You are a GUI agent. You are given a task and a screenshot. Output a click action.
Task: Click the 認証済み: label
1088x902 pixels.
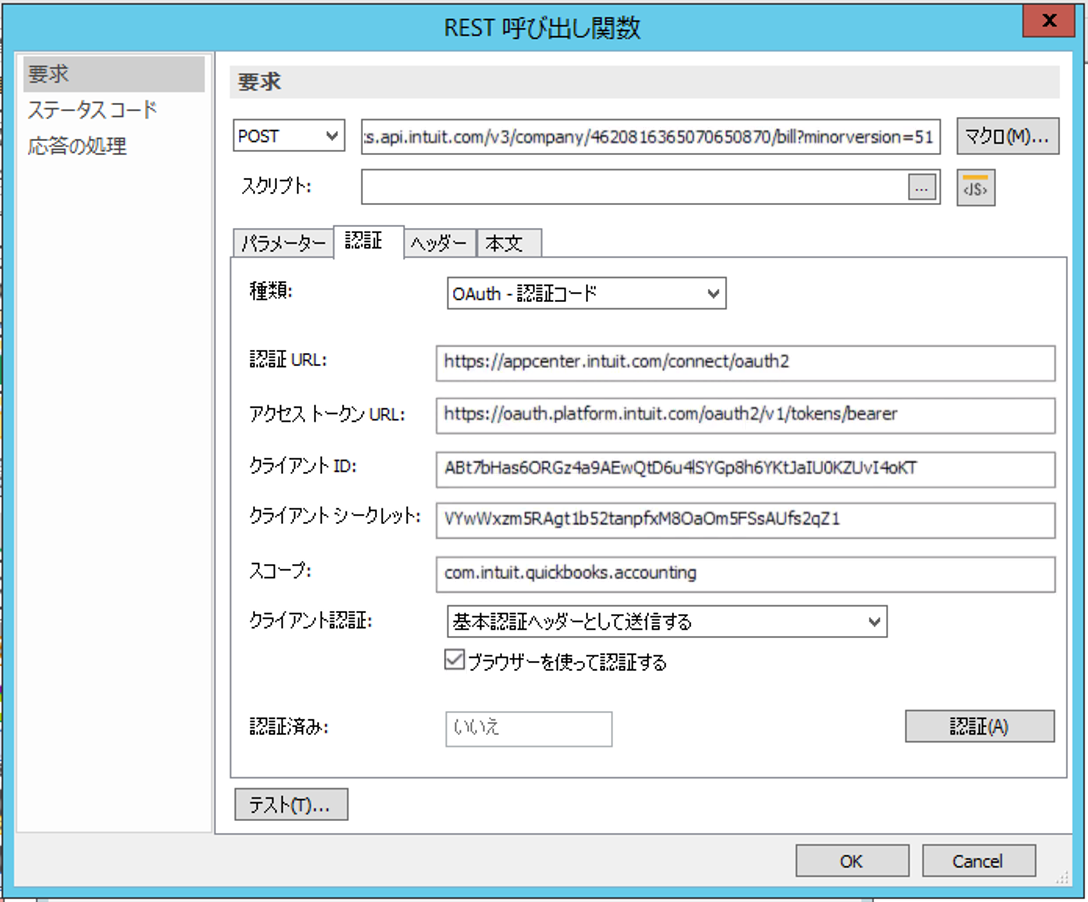tap(289, 726)
